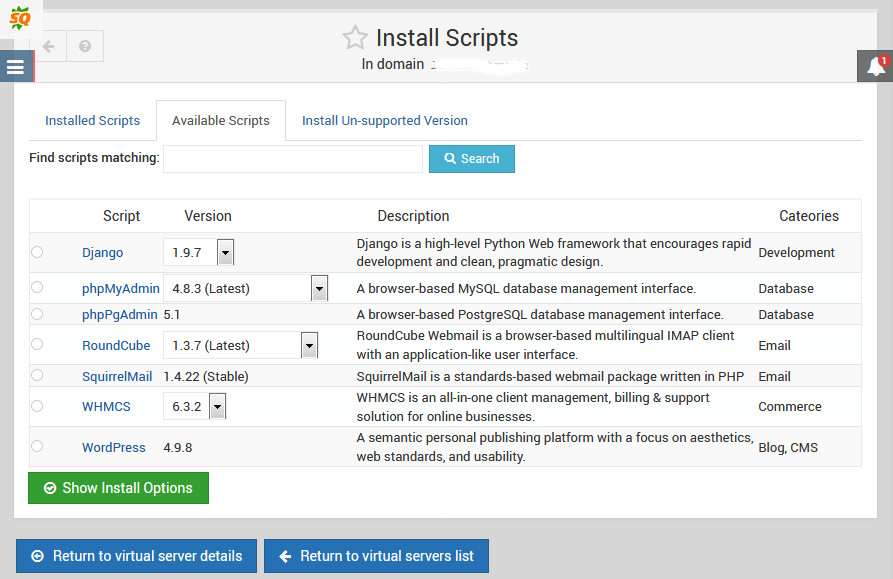Click the Show Install Options button
Viewport: 893px width, 579px height.
click(118, 488)
